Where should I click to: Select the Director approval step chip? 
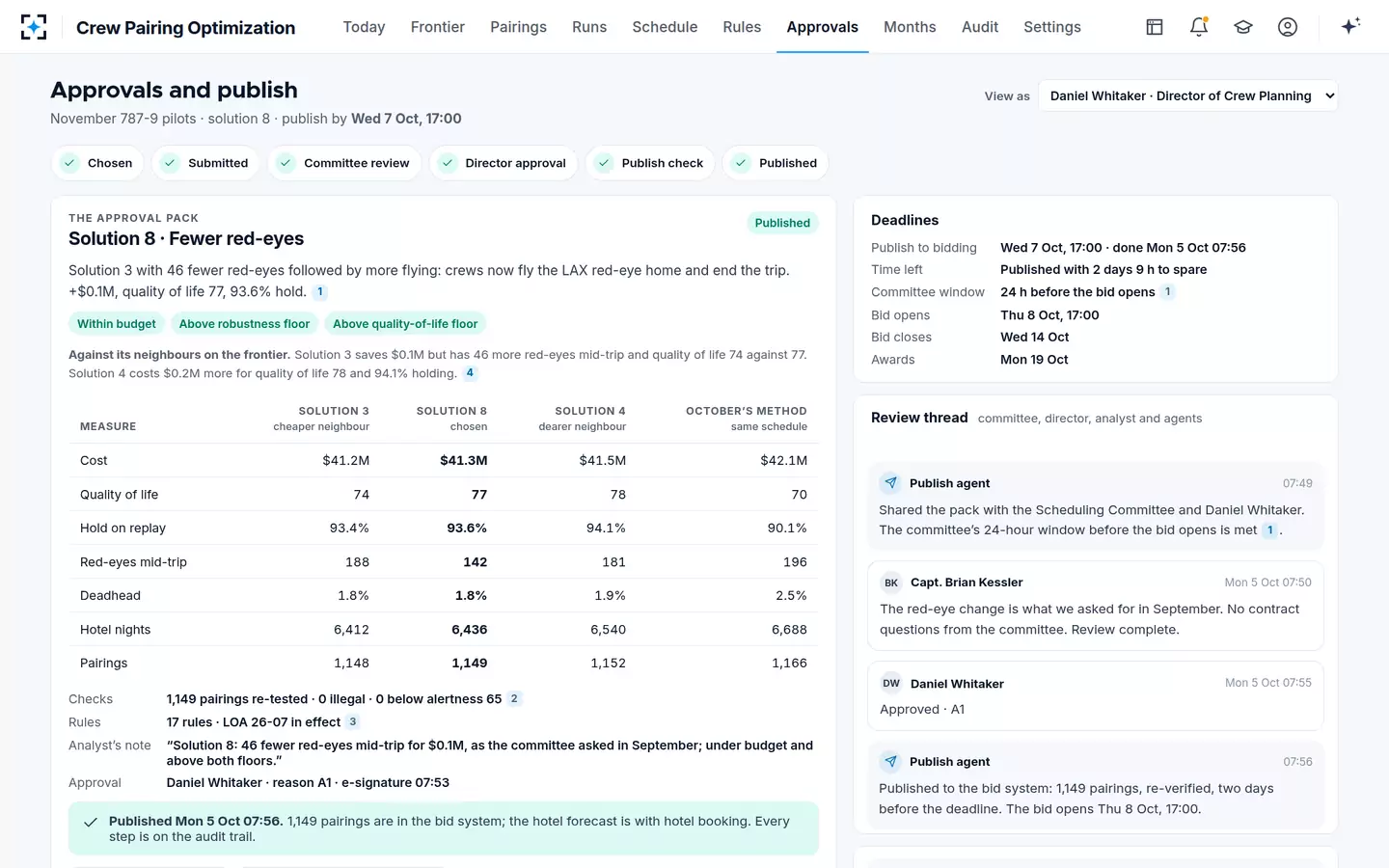click(504, 163)
